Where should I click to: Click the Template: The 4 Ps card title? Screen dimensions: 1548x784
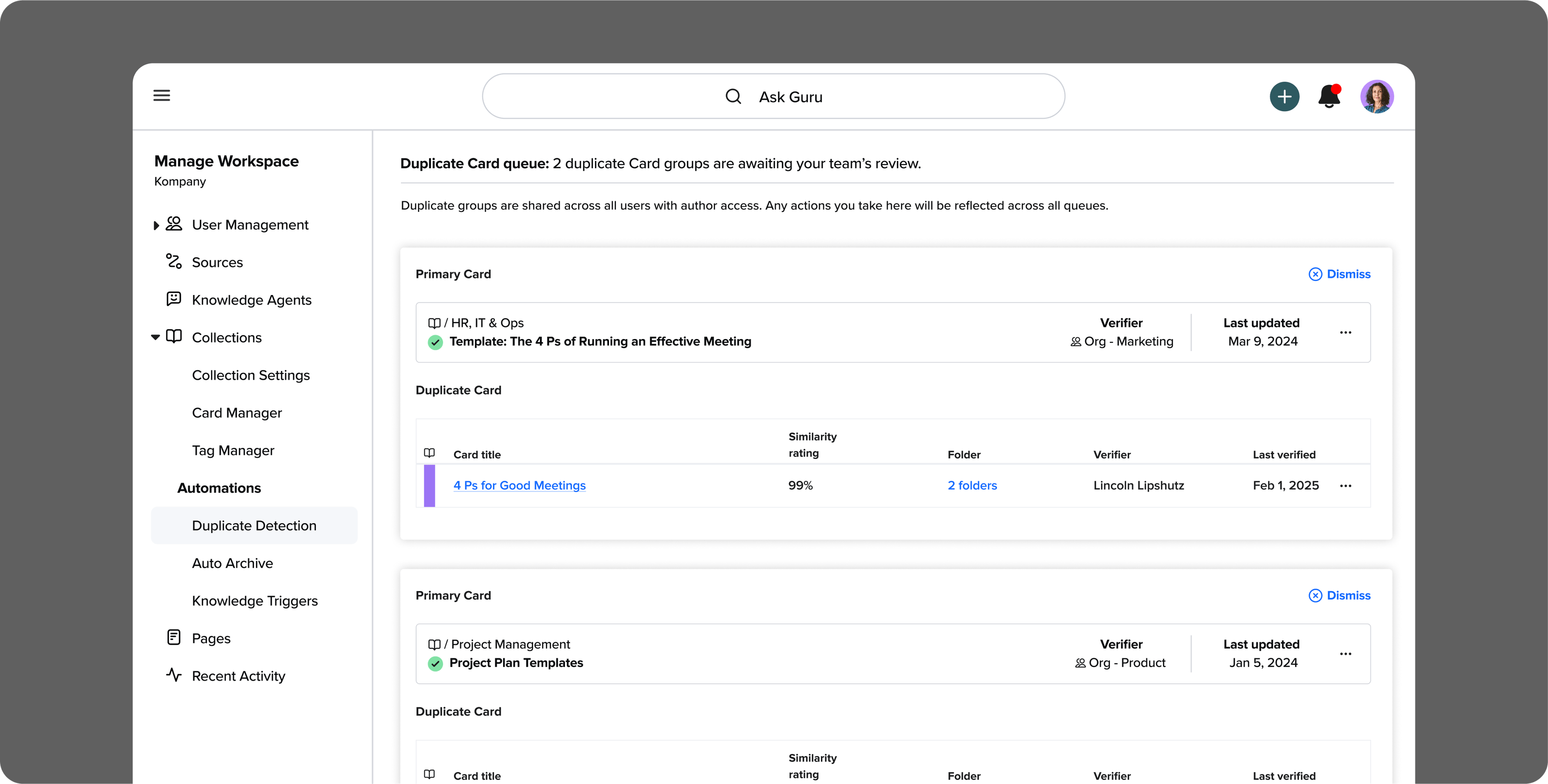[600, 341]
